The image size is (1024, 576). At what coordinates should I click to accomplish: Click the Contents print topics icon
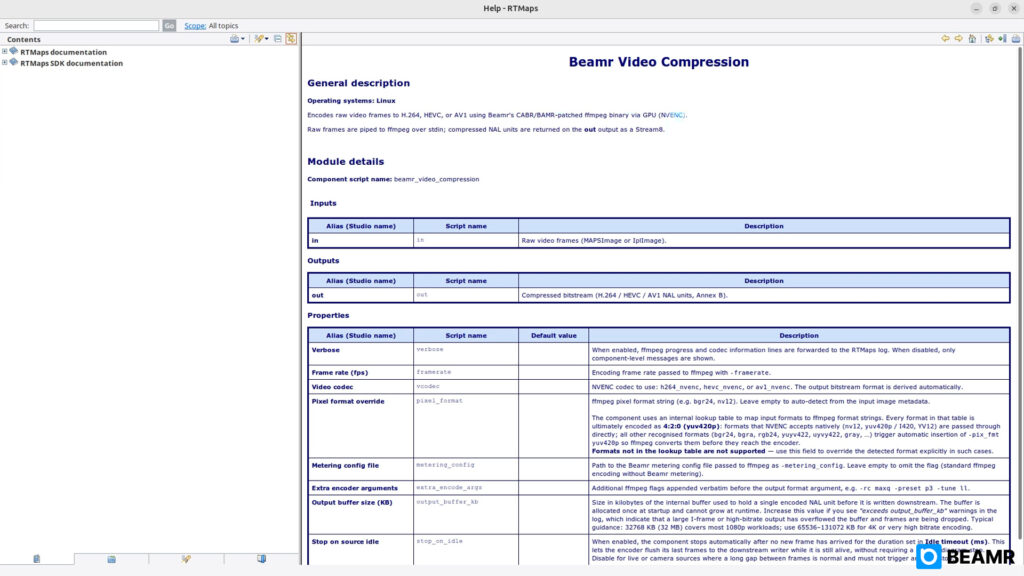point(234,39)
